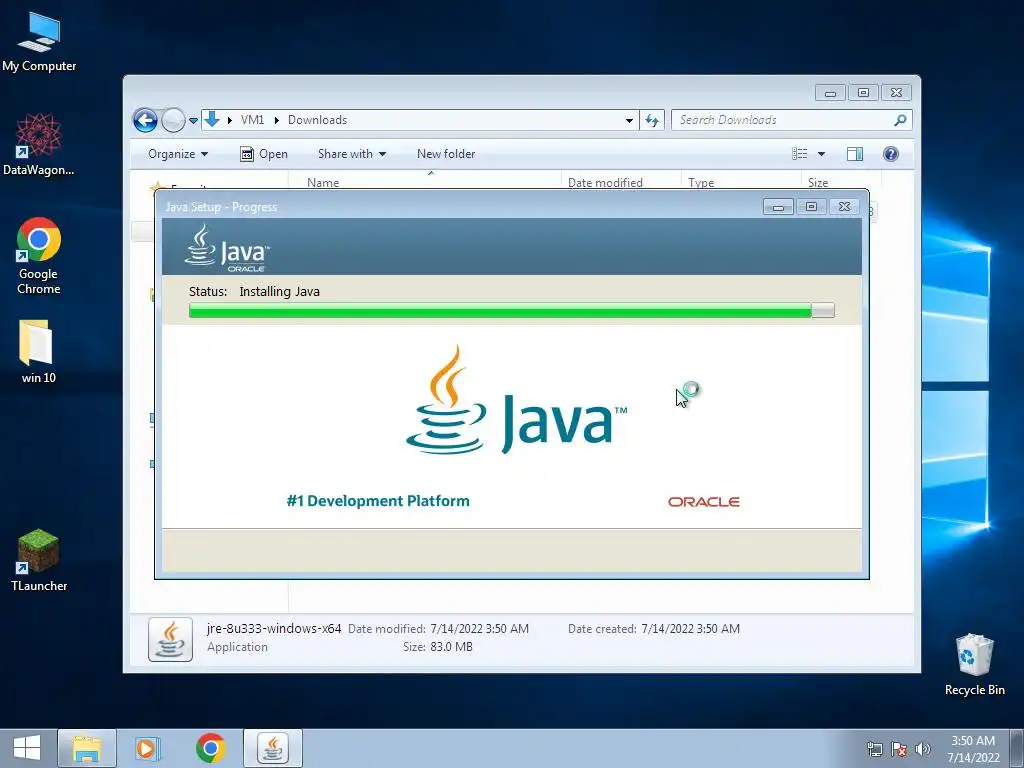Toggle the preview pane icon
This screenshot has width=1024, height=768.
pos(854,154)
